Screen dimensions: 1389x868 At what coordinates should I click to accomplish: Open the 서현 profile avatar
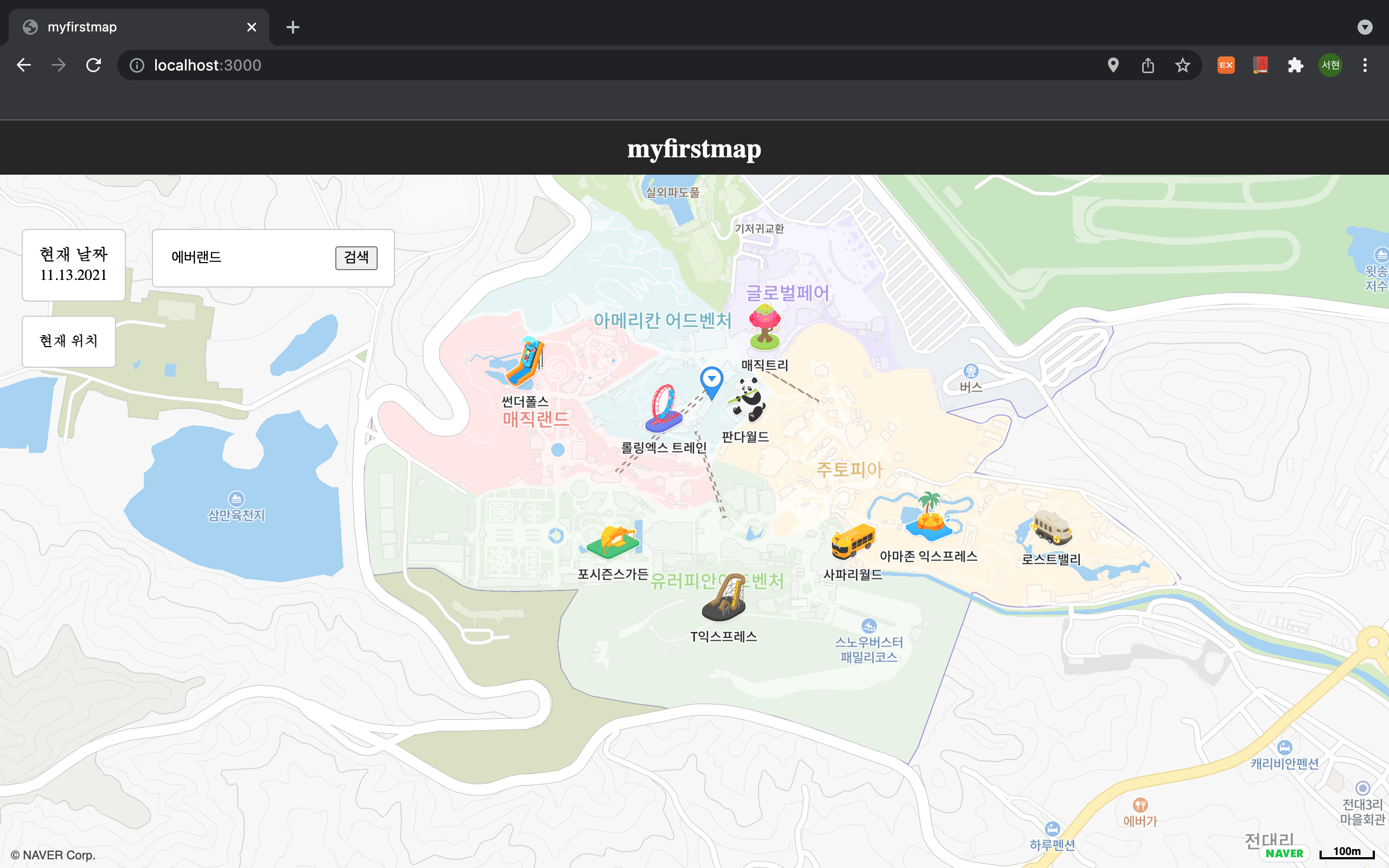click(x=1330, y=65)
